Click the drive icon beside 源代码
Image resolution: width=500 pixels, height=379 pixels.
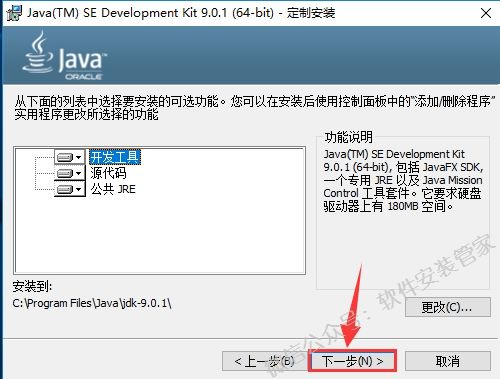(x=65, y=173)
